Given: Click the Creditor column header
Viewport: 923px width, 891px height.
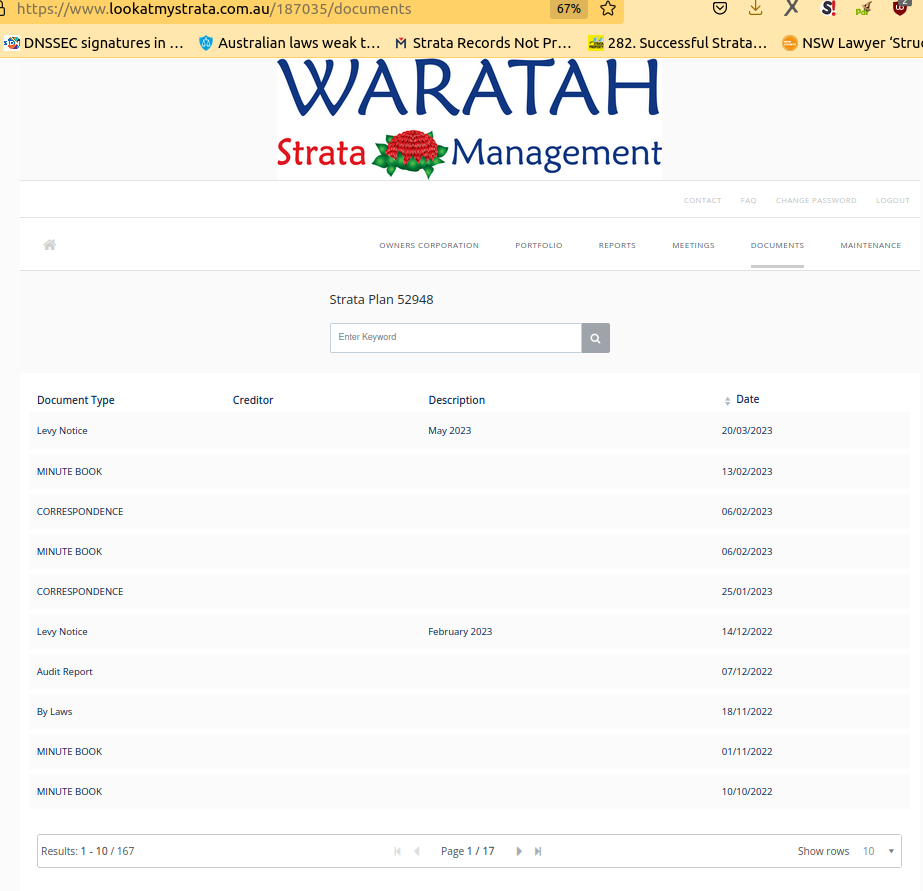Looking at the screenshot, I should [x=253, y=400].
